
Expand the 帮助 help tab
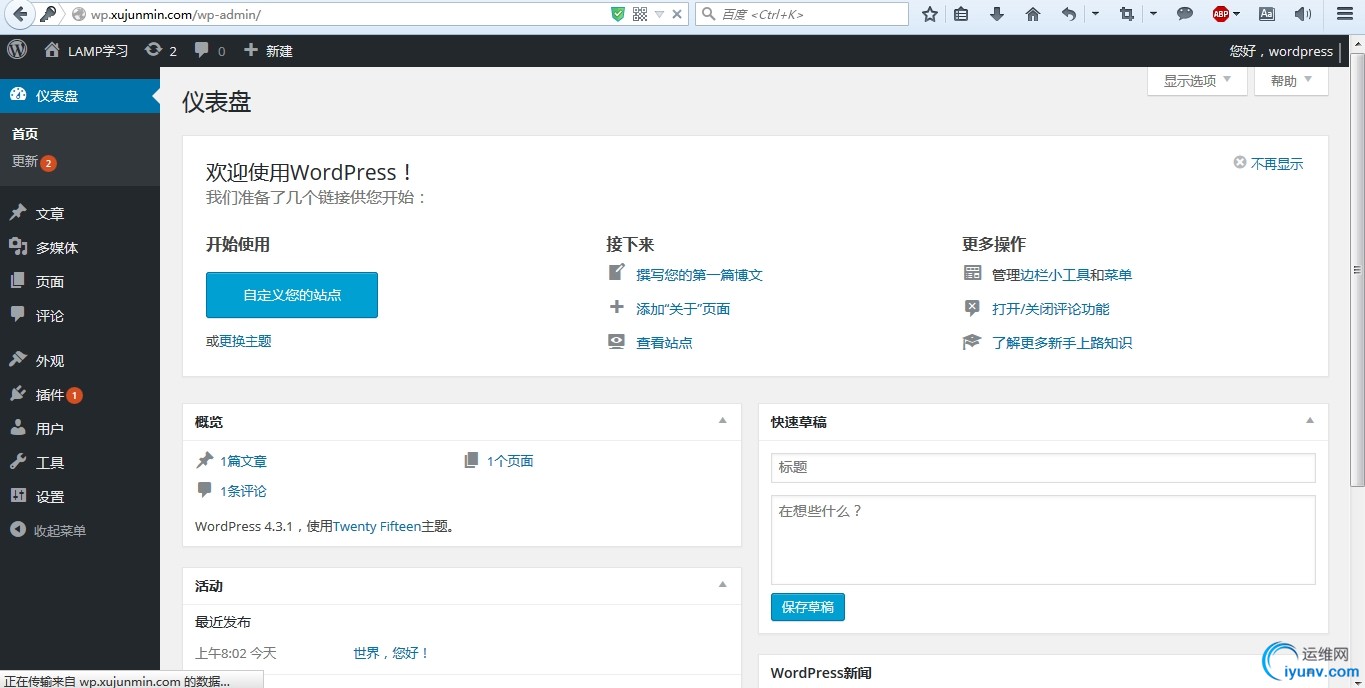coord(1291,81)
